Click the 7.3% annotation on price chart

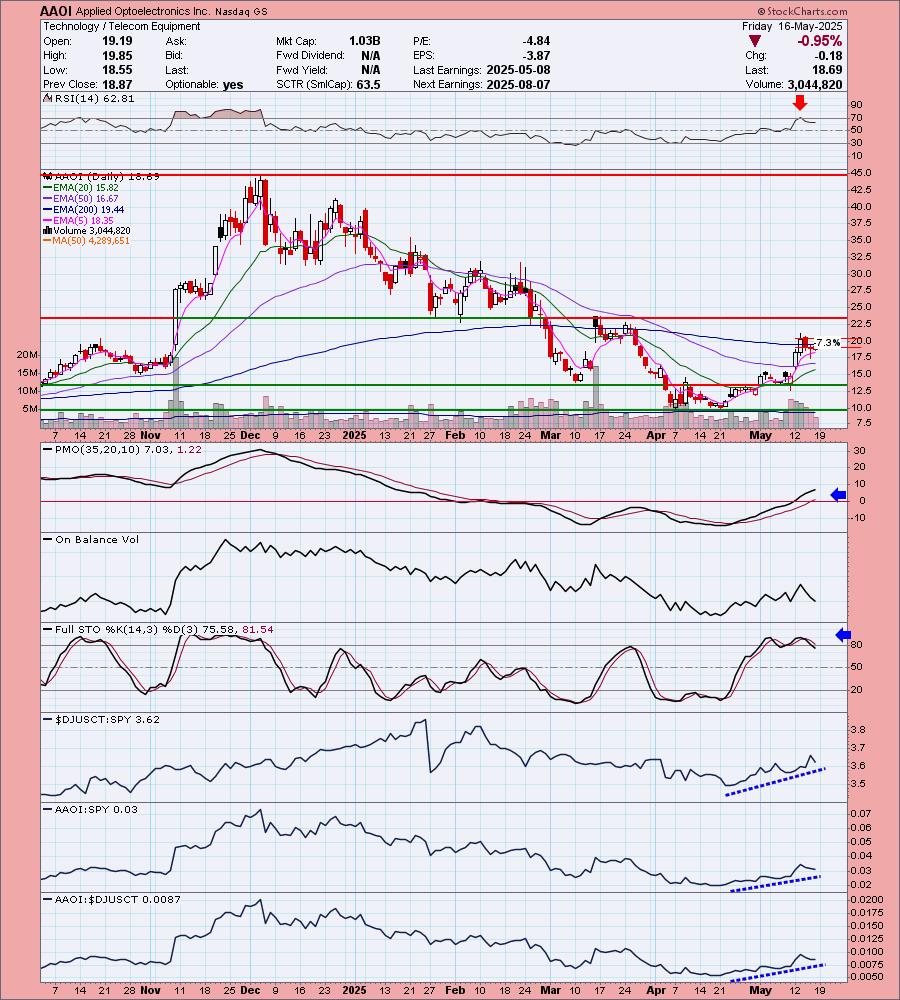(828, 342)
